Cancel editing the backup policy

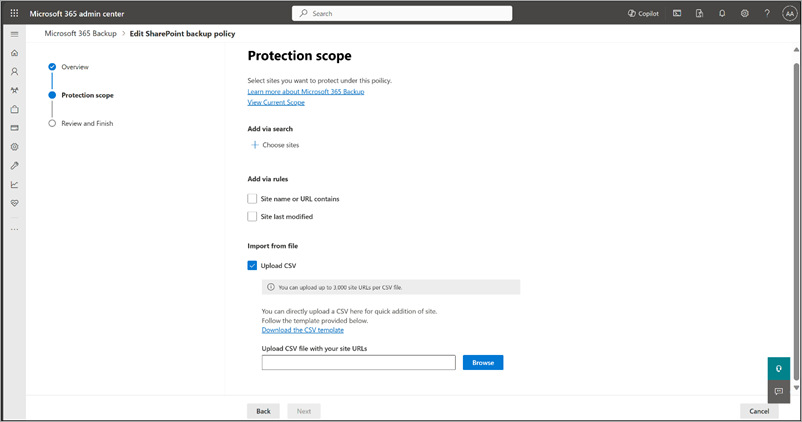(x=759, y=411)
